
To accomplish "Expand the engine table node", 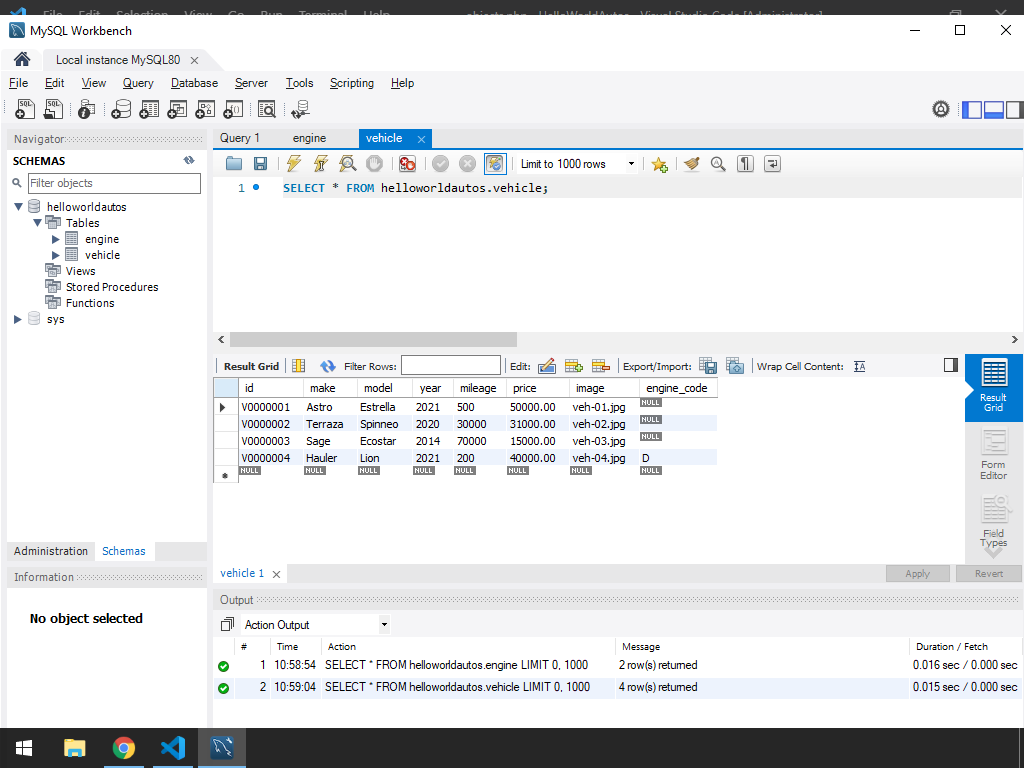I will (x=56, y=239).
